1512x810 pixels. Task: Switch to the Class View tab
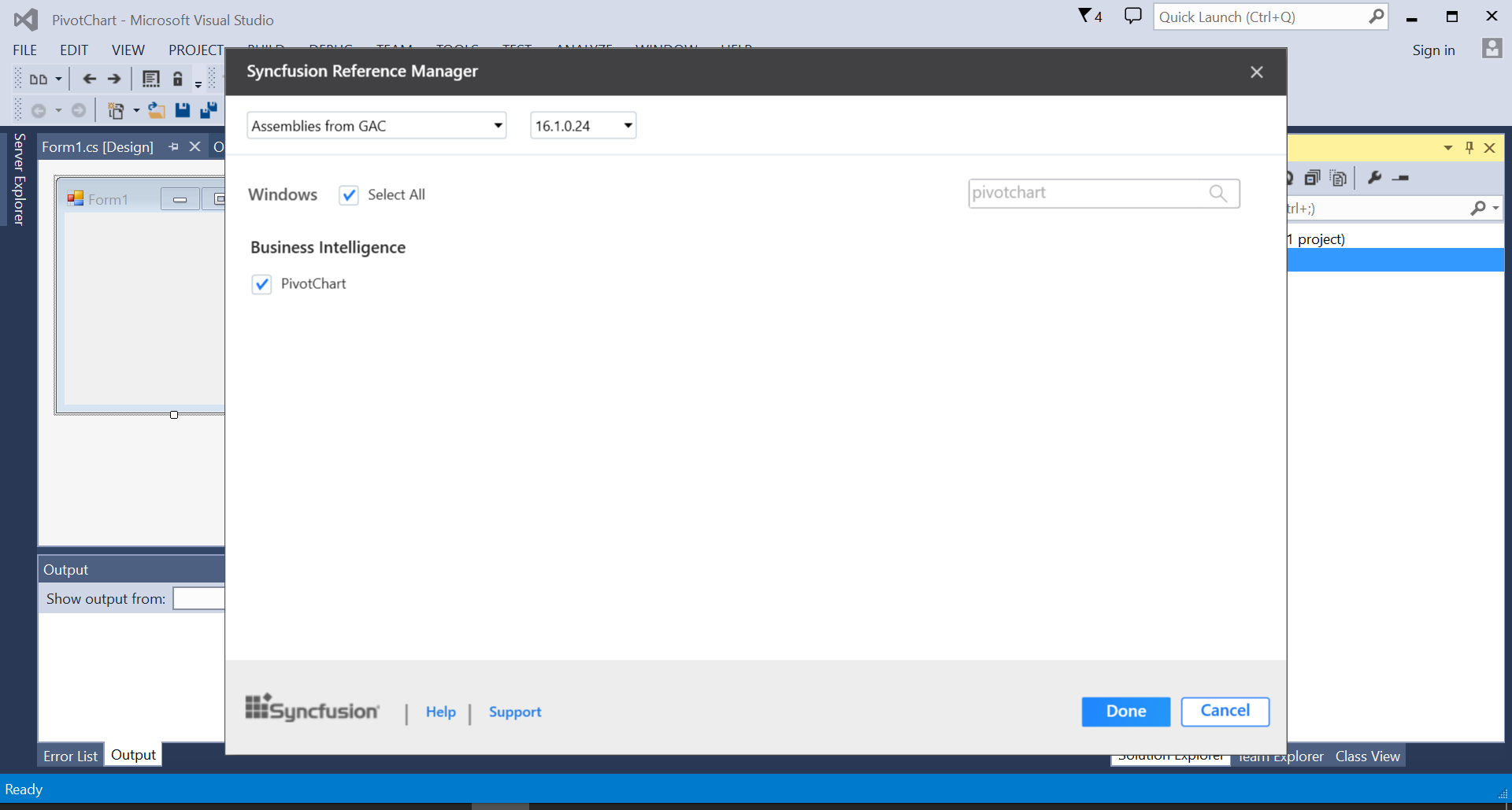(x=1367, y=756)
